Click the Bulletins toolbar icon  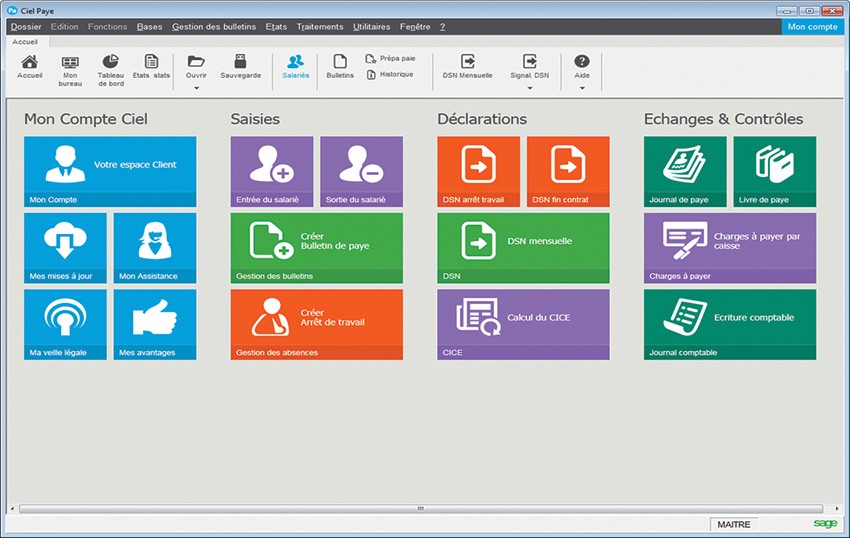click(x=340, y=66)
